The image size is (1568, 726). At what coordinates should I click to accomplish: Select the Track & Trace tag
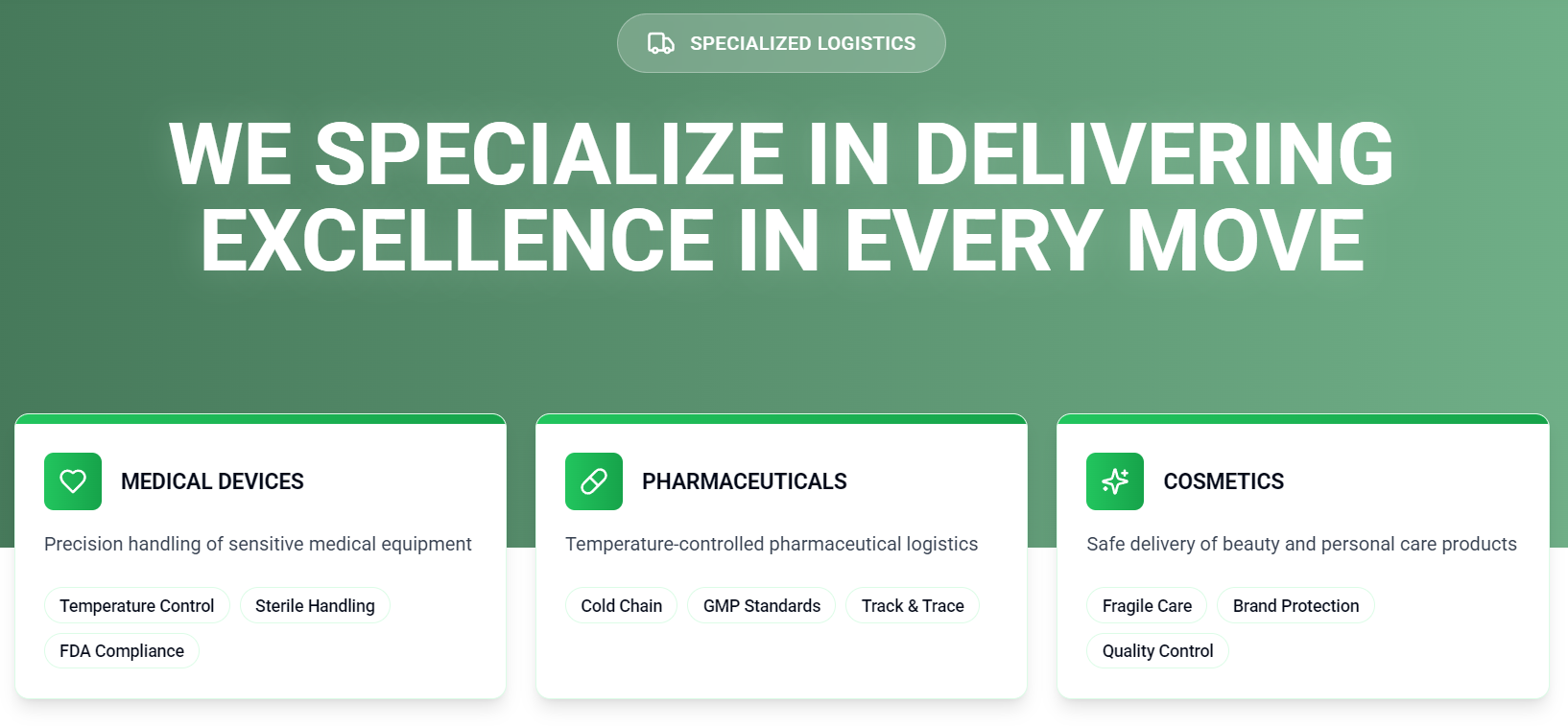point(913,606)
